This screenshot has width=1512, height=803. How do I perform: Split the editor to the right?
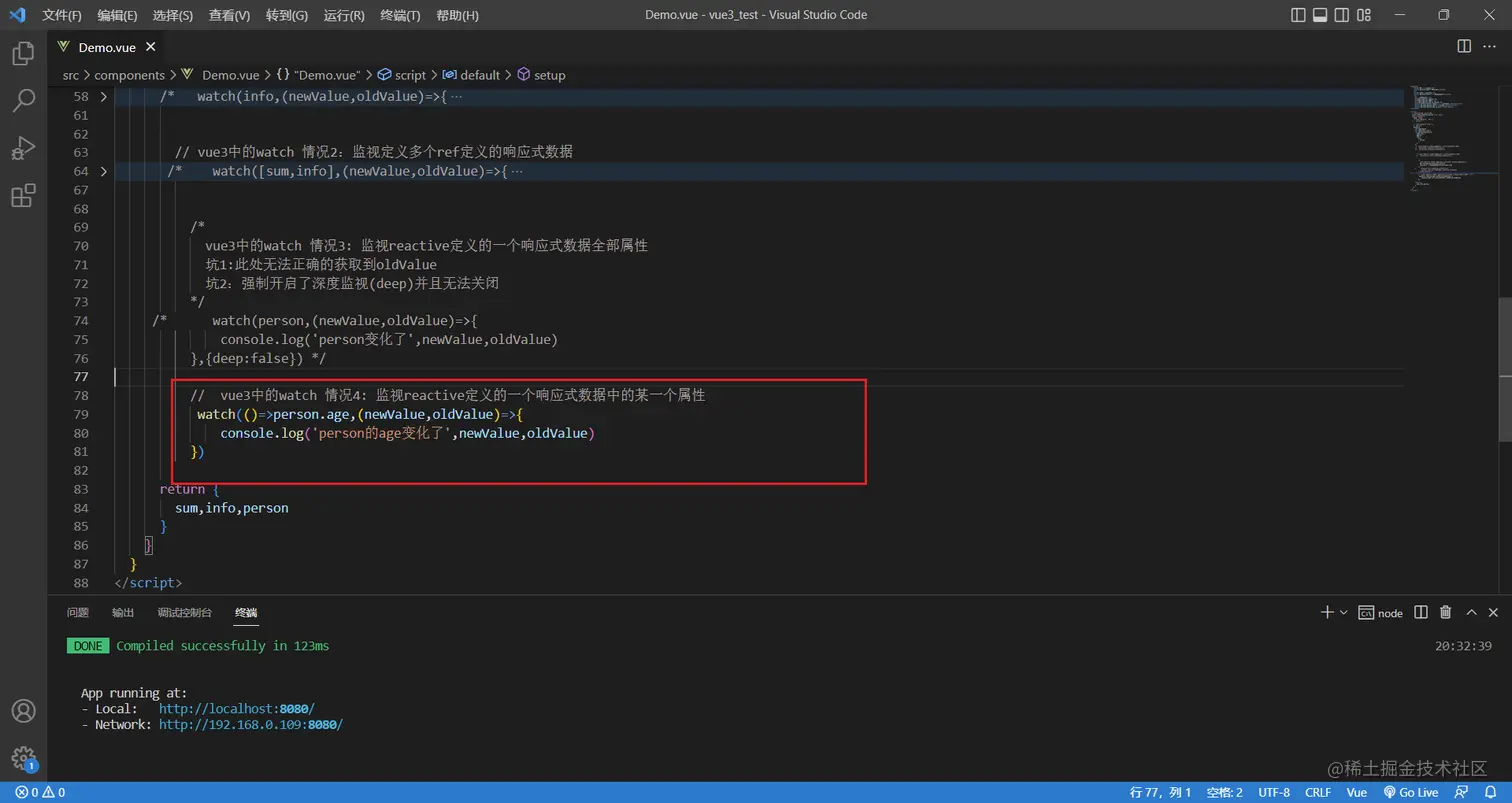pyautogui.click(x=1464, y=46)
